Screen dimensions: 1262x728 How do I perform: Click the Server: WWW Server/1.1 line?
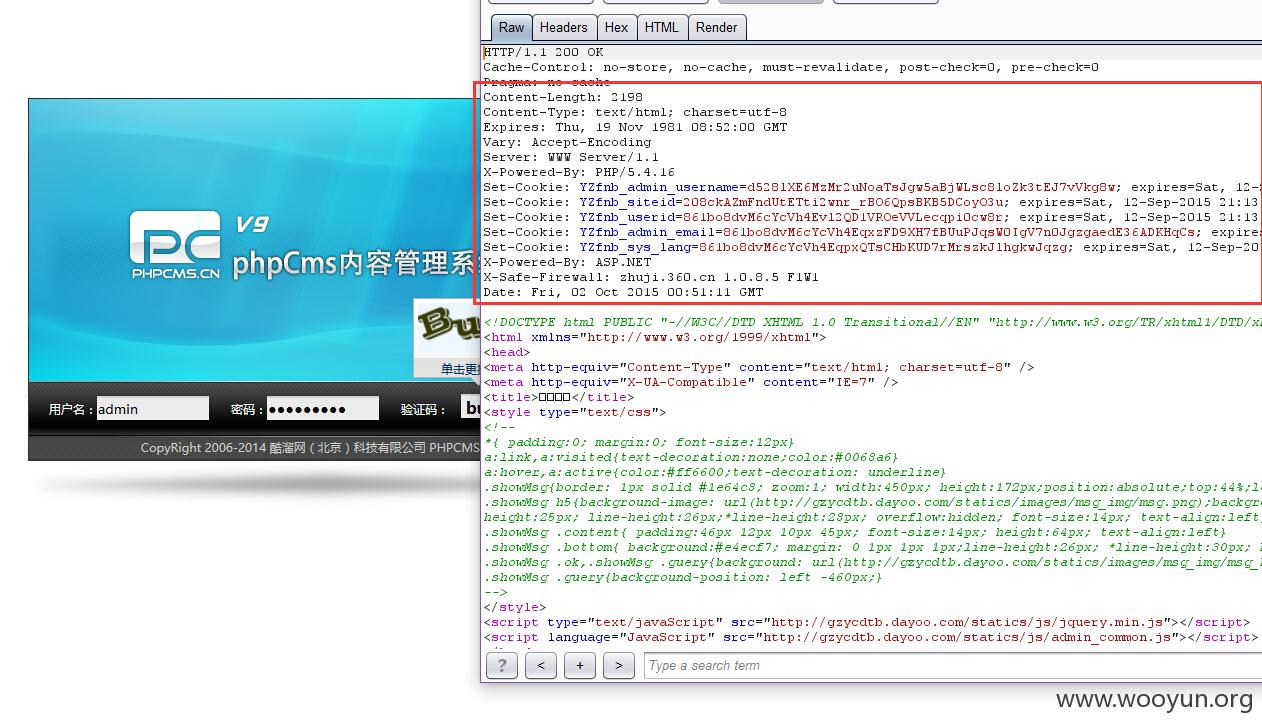(x=571, y=157)
